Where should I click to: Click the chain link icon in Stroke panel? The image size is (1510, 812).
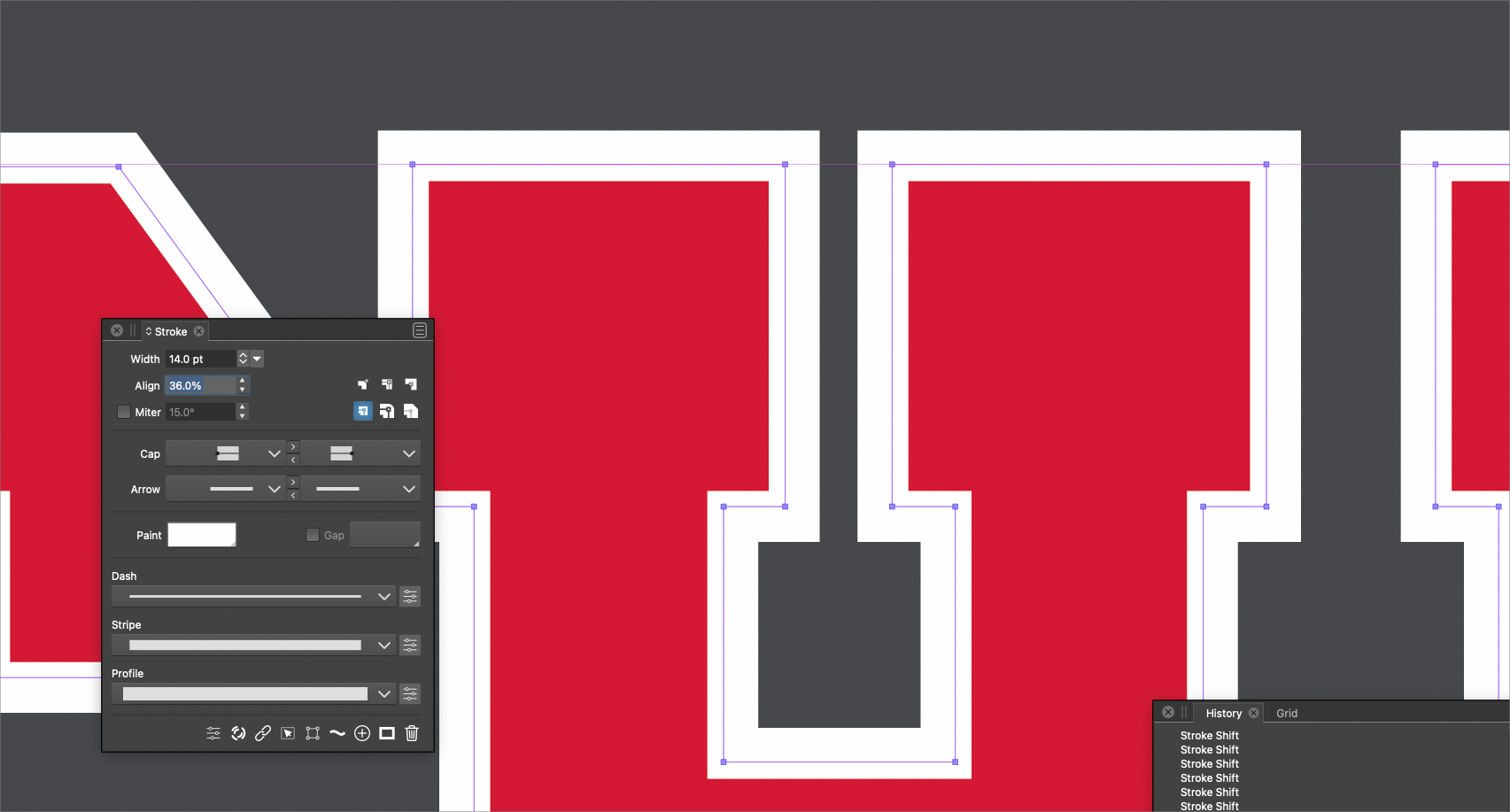[x=263, y=733]
